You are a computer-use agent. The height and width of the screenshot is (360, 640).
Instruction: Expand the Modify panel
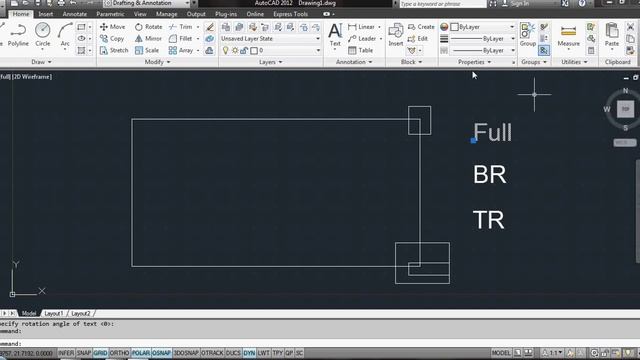(x=157, y=62)
